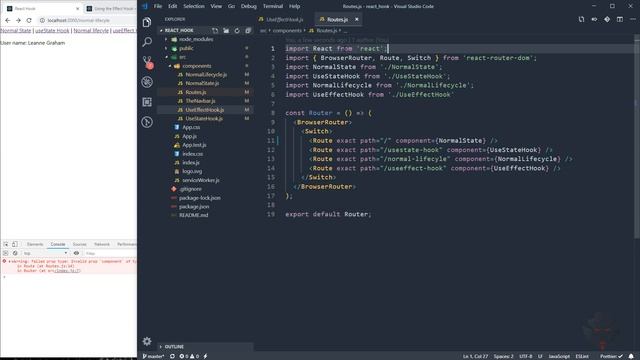The width and height of the screenshot is (640, 360).
Task: Click the toggle file blame icon in editor toolbar
Action: (x=594, y=19)
